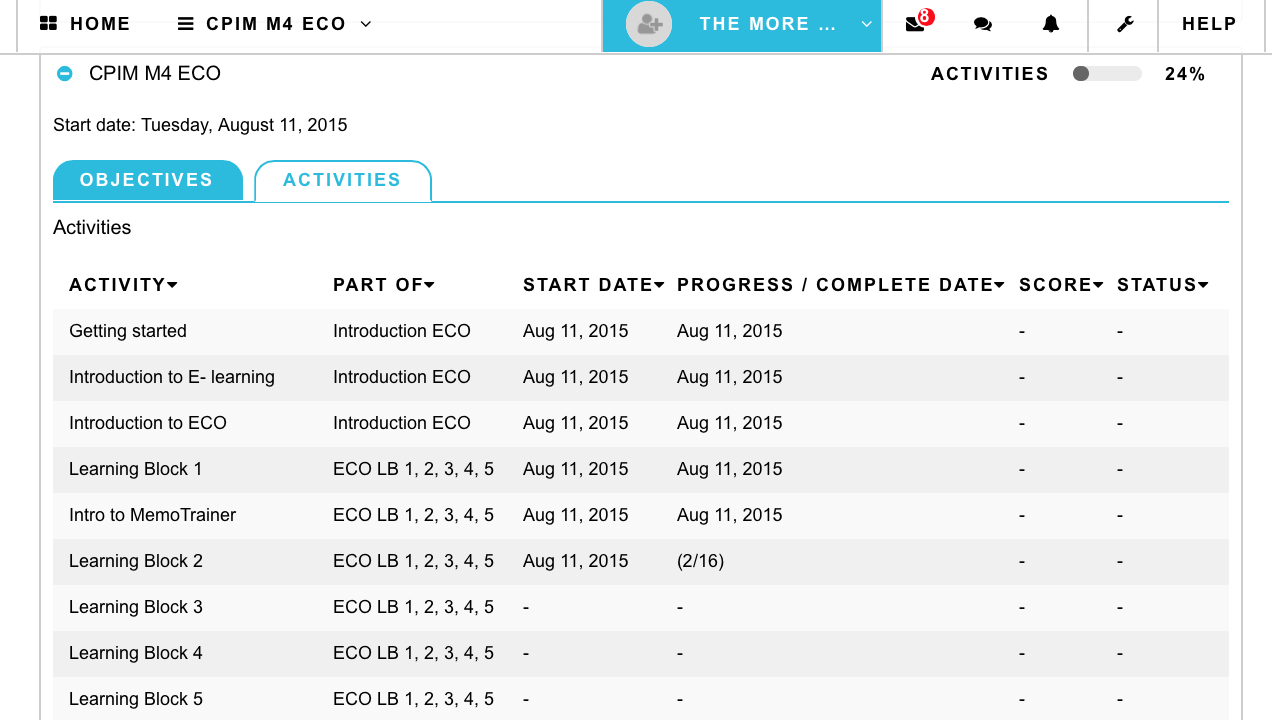Click complete date of Introduction to ECO row
Screen dimensions: 1272x720
coord(730,423)
